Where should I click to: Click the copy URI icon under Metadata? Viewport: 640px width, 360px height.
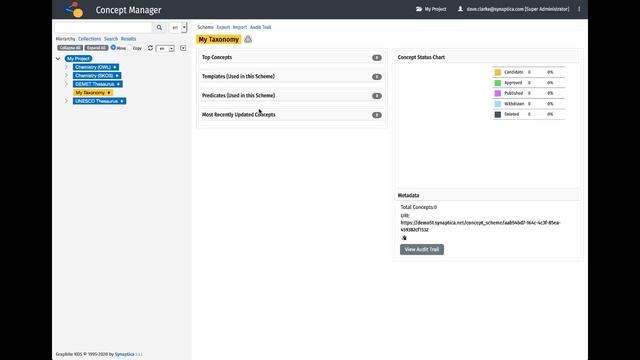404,238
